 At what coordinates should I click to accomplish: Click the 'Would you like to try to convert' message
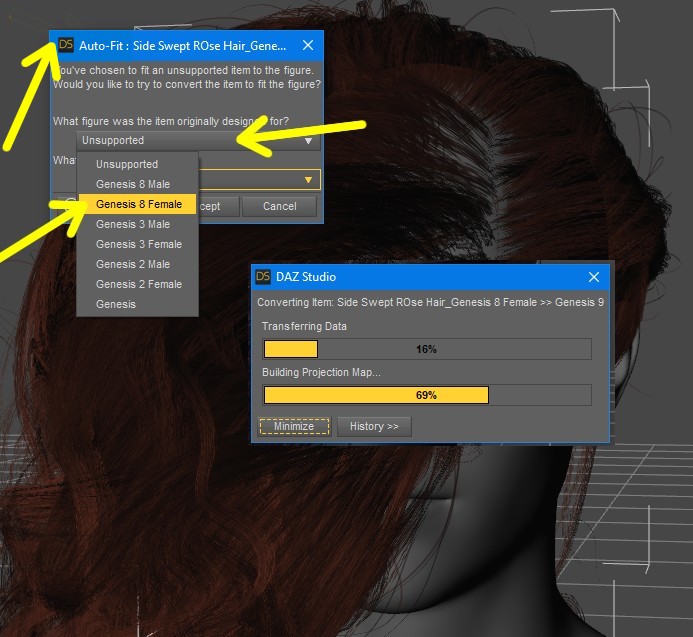click(x=187, y=84)
